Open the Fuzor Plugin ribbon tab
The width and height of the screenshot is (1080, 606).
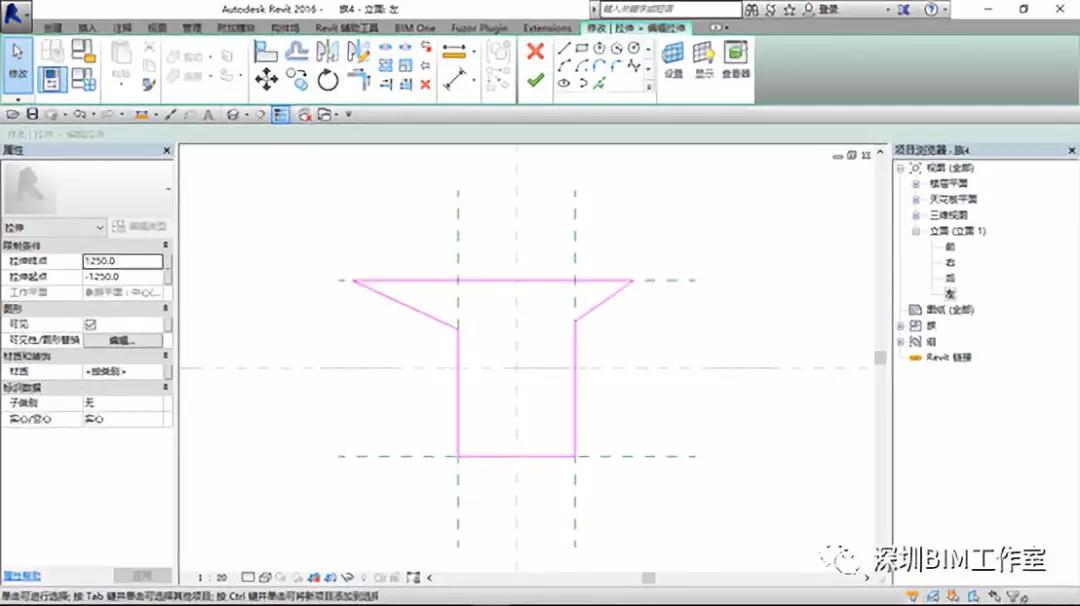(x=479, y=28)
